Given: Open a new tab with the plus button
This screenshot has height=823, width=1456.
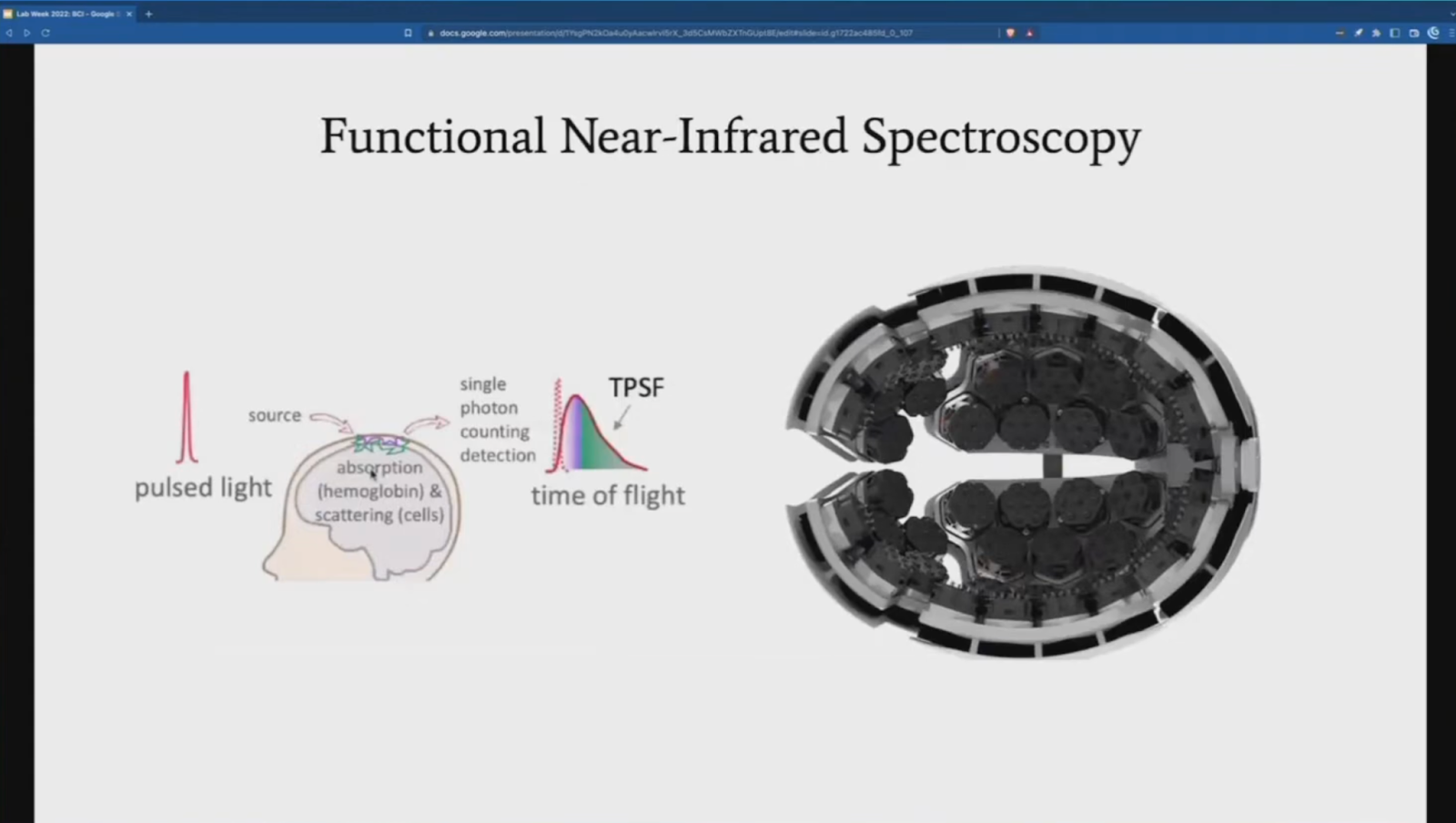Looking at the screenshot, I should click(148, 14).
